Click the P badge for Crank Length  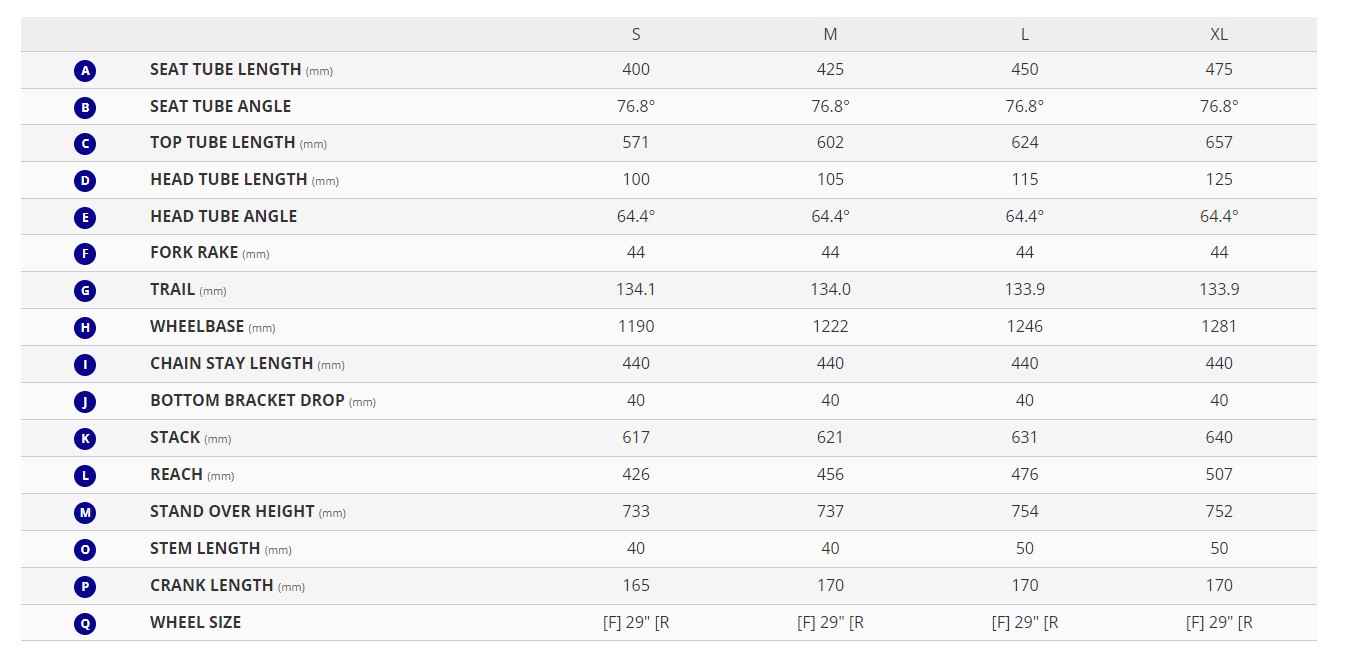coord(85,586)
